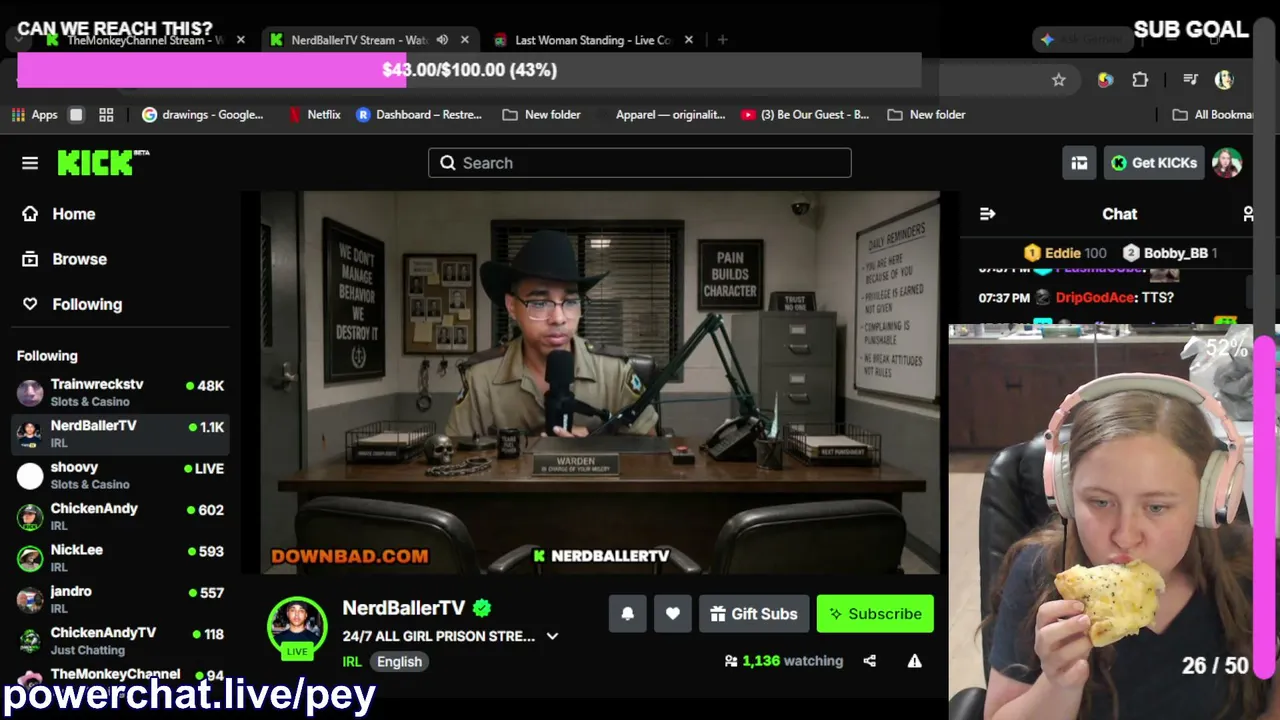Click ChickenAndy avatar in Following list
The image size is (1280, 720).
click(x=31, y=517)
